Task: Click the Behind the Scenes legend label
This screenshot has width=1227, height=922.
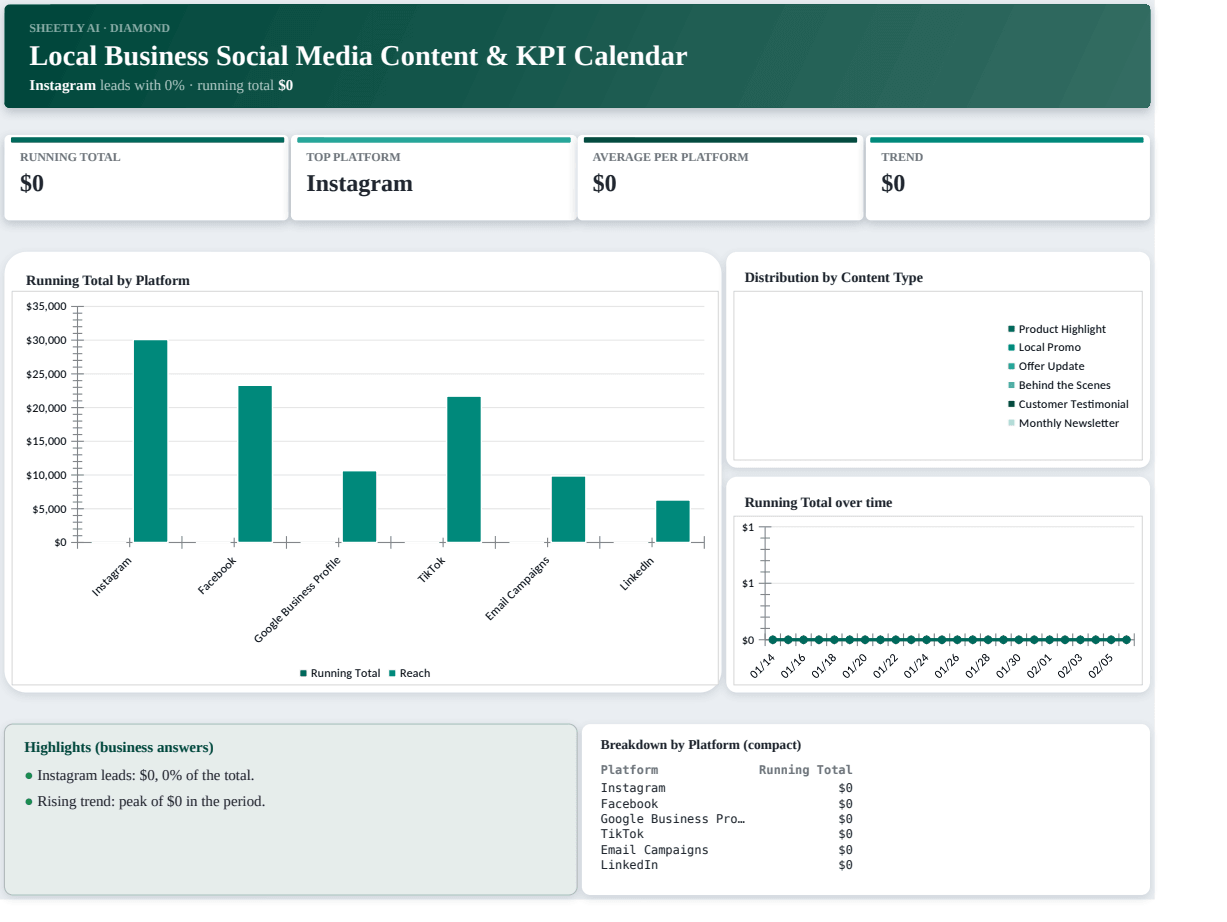Action: coord(1064,385)
